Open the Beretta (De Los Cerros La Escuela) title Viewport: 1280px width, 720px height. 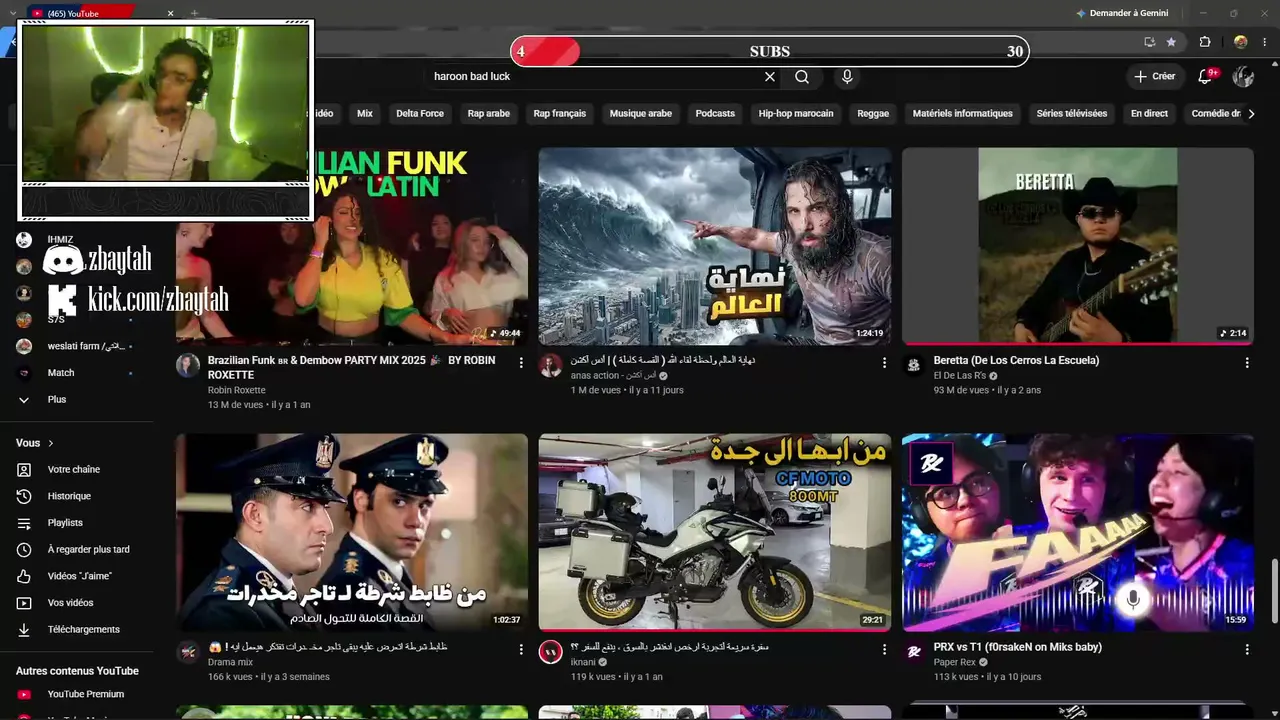point(1016,360)
